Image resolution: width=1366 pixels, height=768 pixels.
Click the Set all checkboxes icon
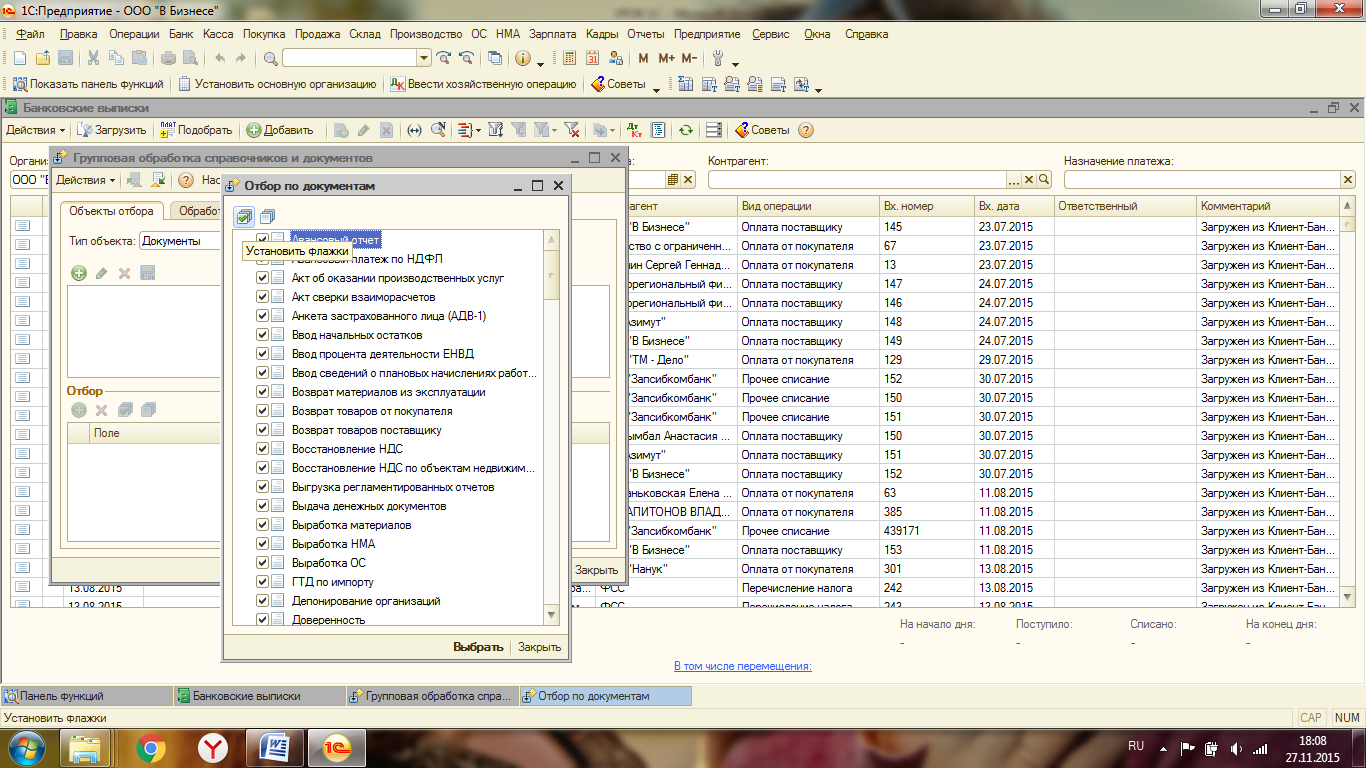point(244,216)
